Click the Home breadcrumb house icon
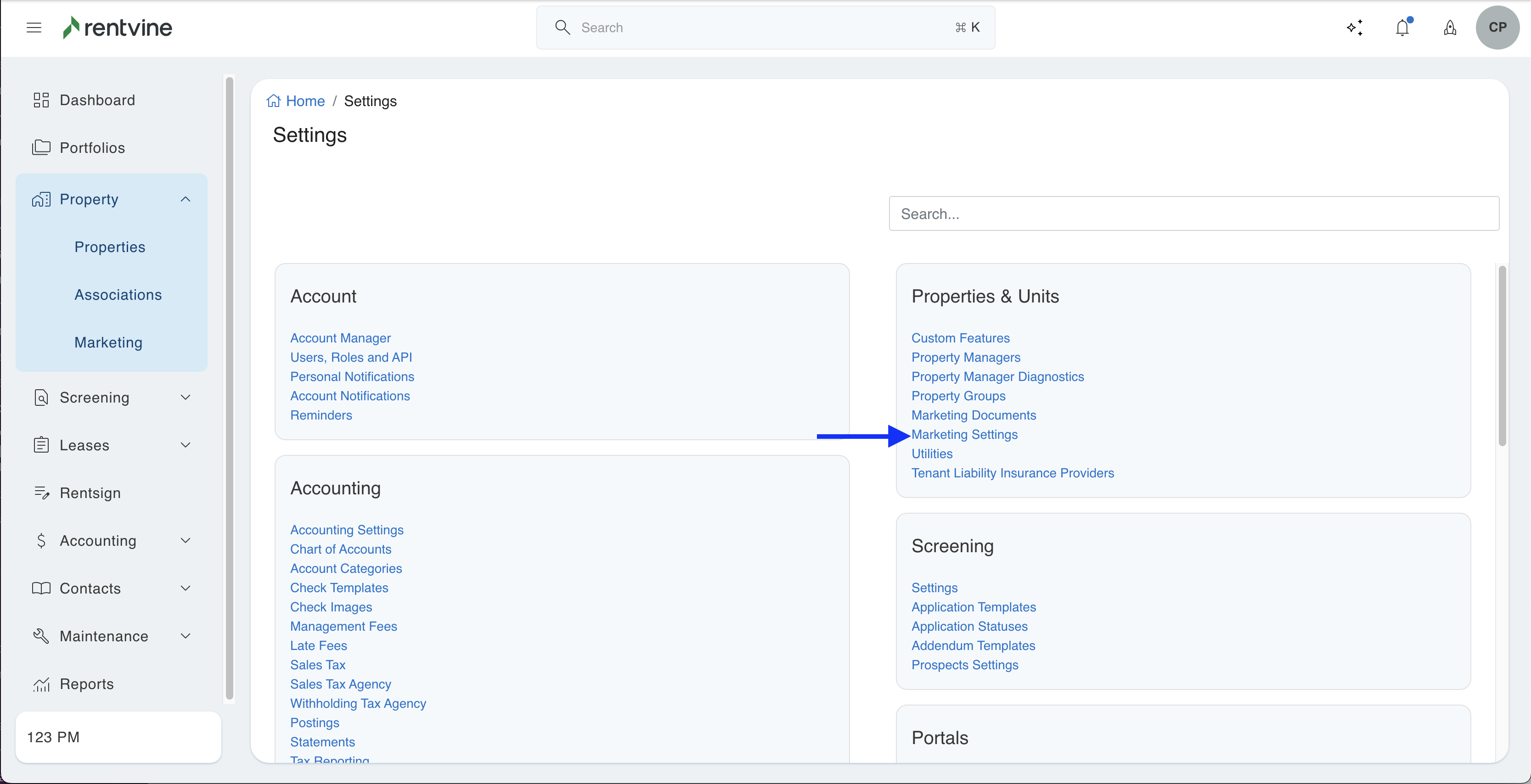 pyautogui.click(x=273, y=101)
